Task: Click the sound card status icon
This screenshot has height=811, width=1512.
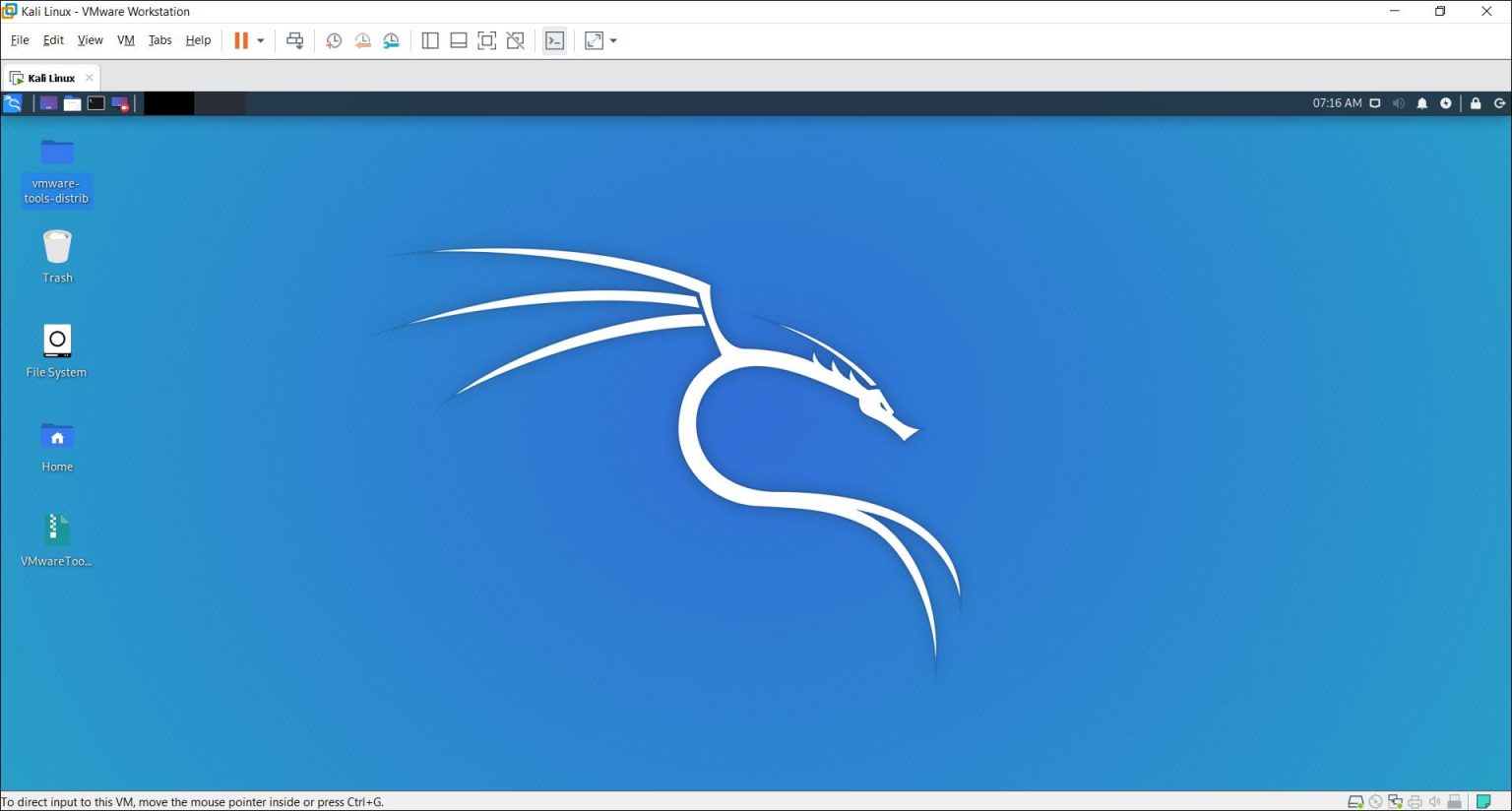Action: pos(1435,802)
